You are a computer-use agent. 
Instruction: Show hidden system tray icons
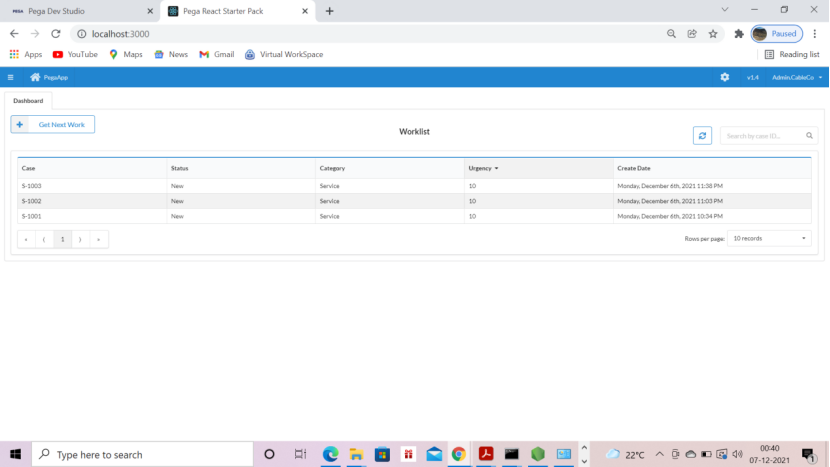click(659, 454)
